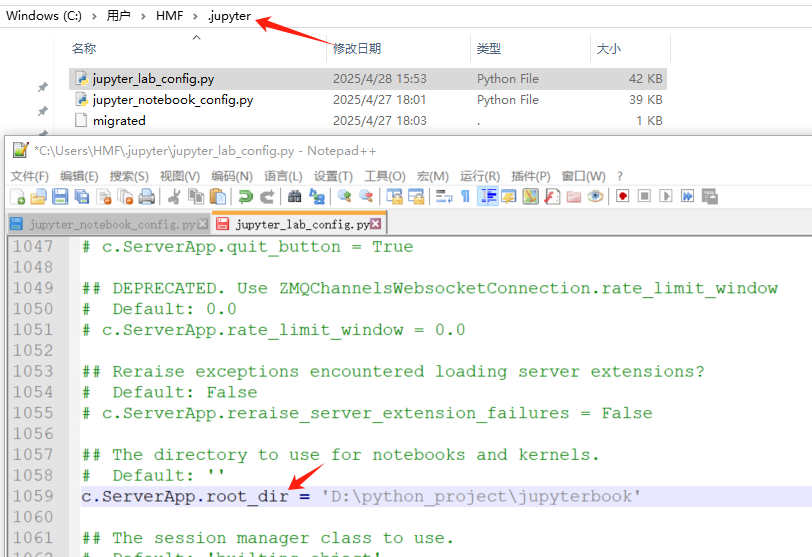
Task: Sort files by 大小 column header
Action: pos(608,49)
